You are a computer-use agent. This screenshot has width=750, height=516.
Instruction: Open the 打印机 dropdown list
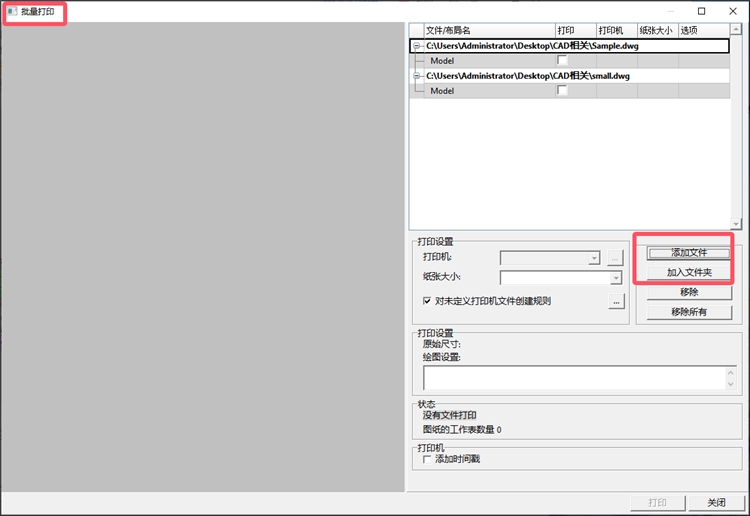[594, 258]
